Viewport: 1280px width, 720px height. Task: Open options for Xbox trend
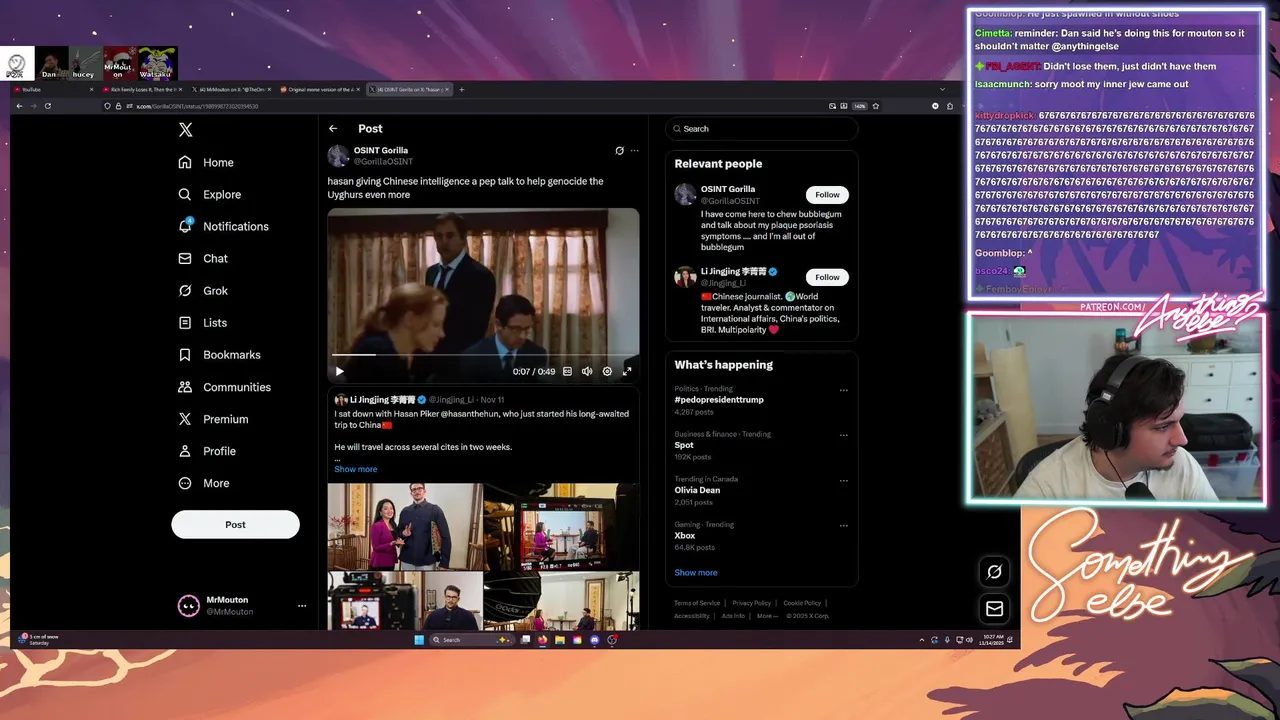844,525
